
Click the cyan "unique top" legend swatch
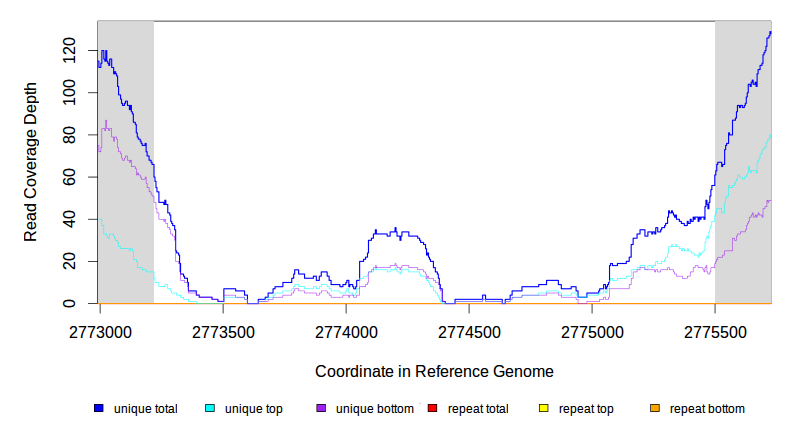coord(210,409)
